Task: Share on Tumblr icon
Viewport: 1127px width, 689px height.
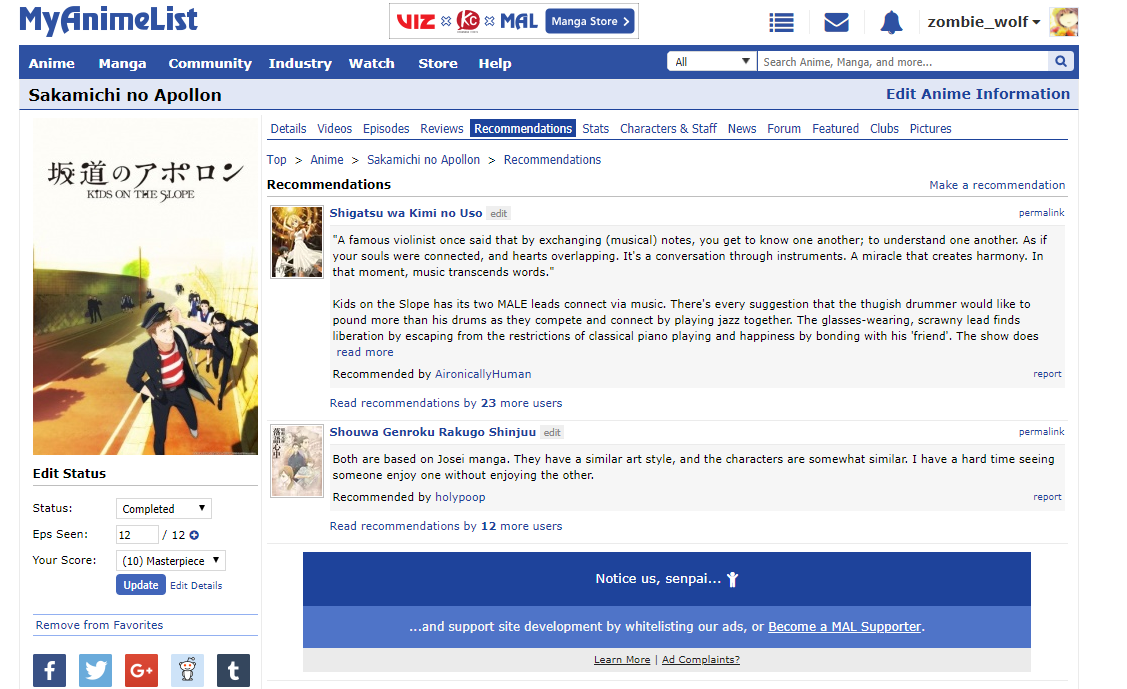Action: (x=233, y=670)
